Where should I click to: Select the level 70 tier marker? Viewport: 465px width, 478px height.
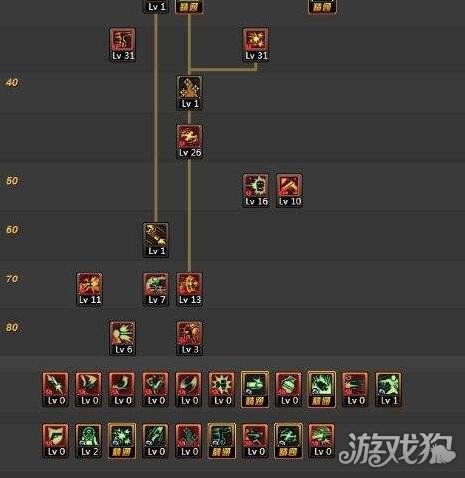[x=12, y=279]
